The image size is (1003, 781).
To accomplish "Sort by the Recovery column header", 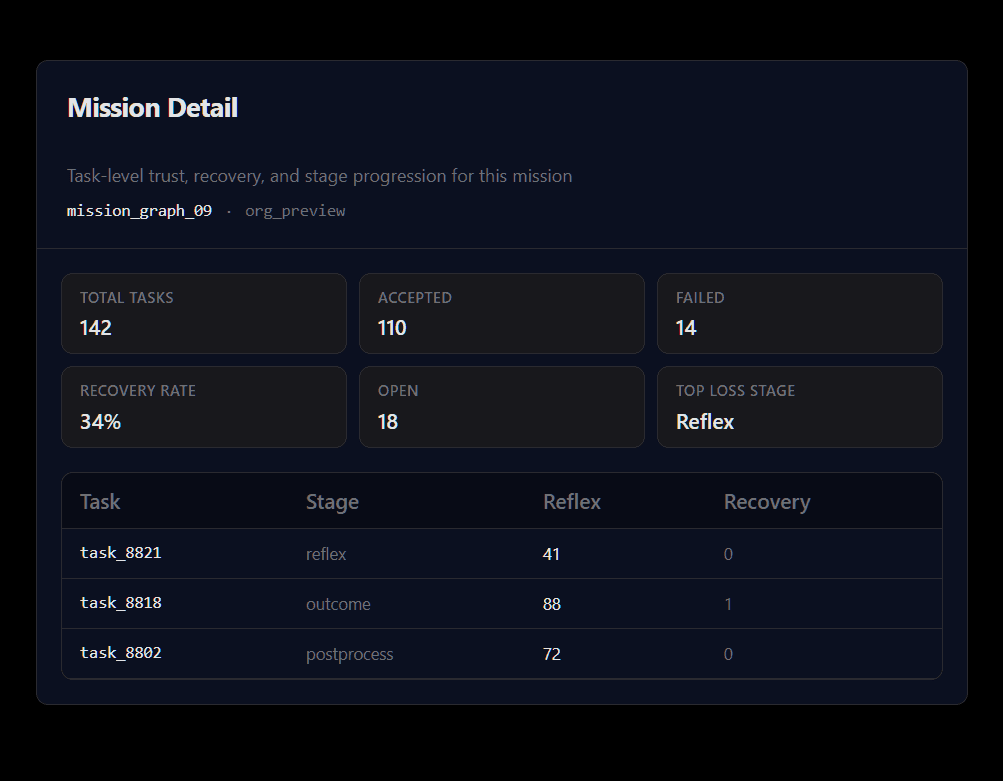I will (767, 501).
